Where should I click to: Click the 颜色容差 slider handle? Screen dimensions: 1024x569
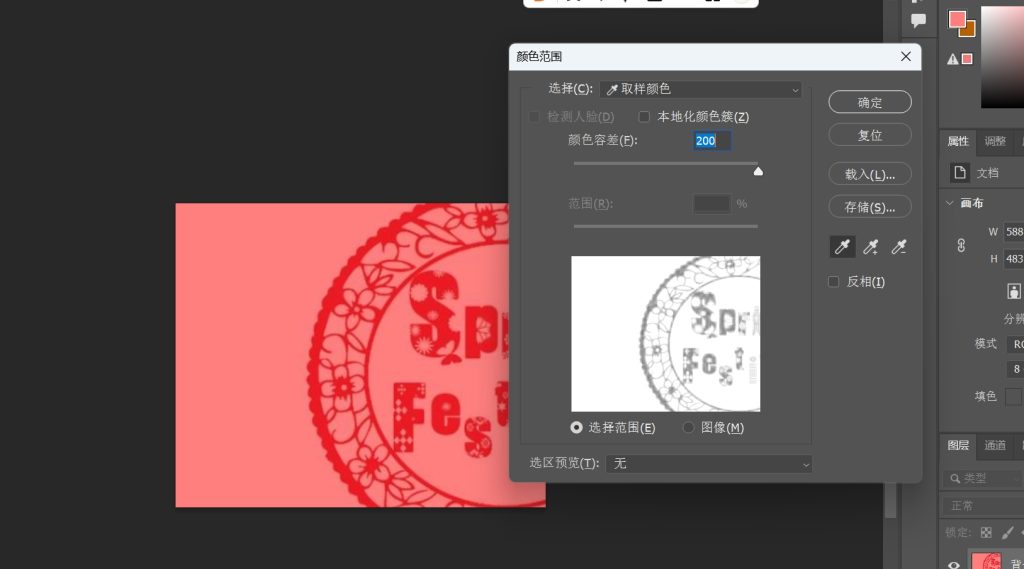[x=758, y=171]
